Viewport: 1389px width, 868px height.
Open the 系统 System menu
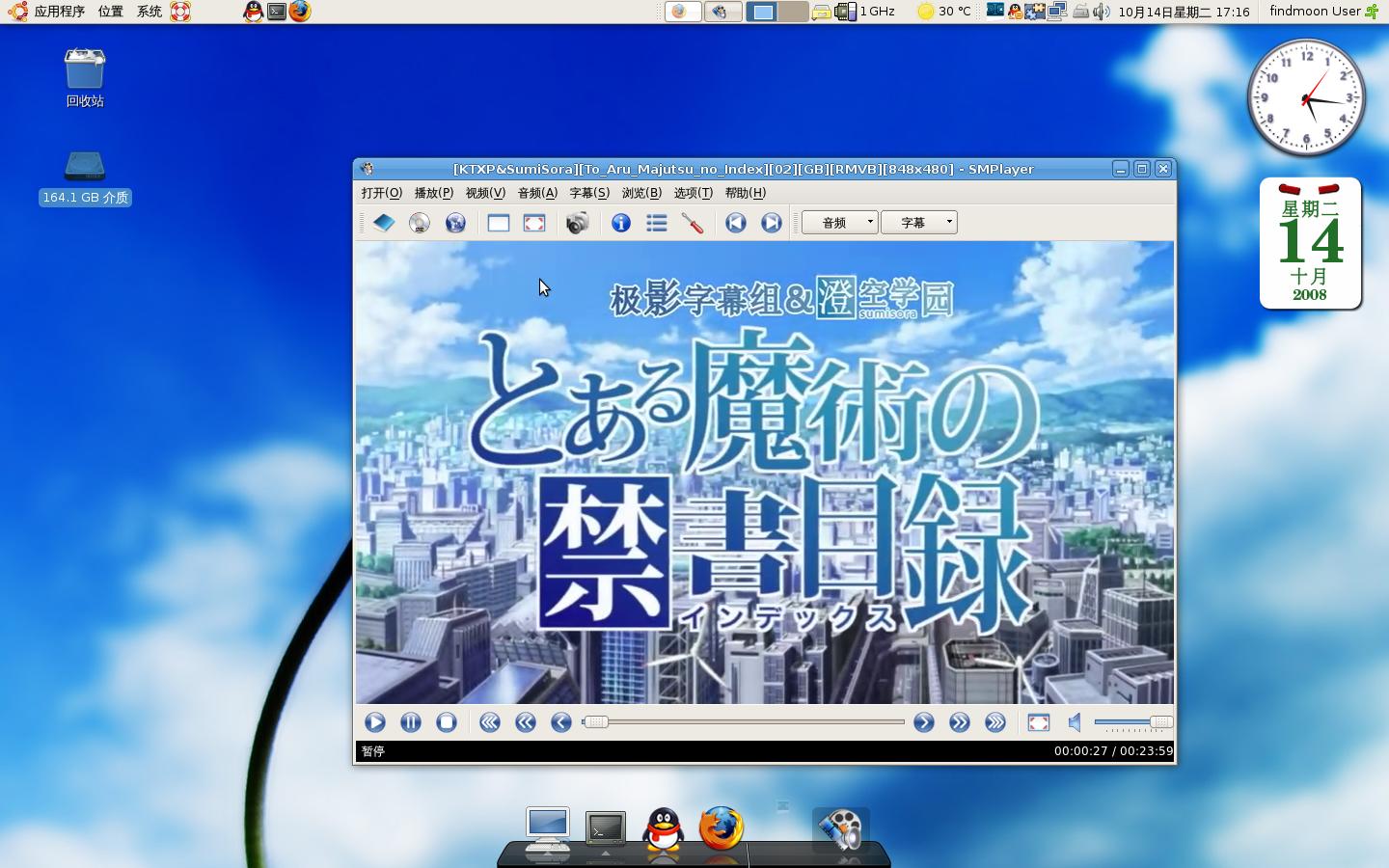pyautogui.click(x=150, y=12)
